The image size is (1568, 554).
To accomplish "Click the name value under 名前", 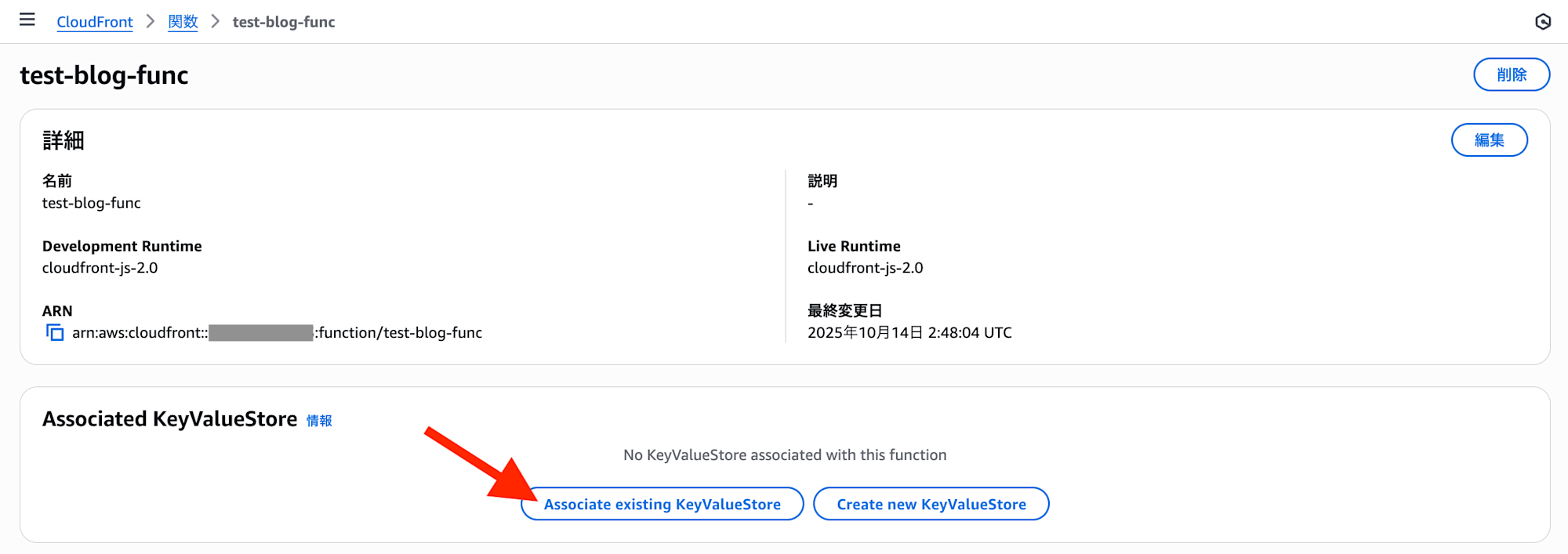I will [x=92, y=203].
